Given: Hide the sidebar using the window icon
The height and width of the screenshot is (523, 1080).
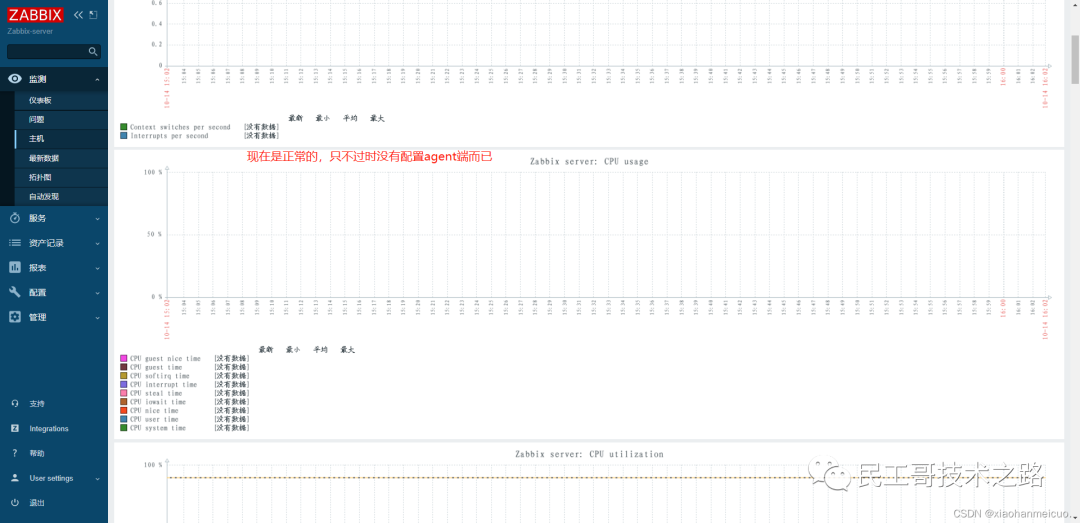Looking at the screenshot, I should (94, 14).
